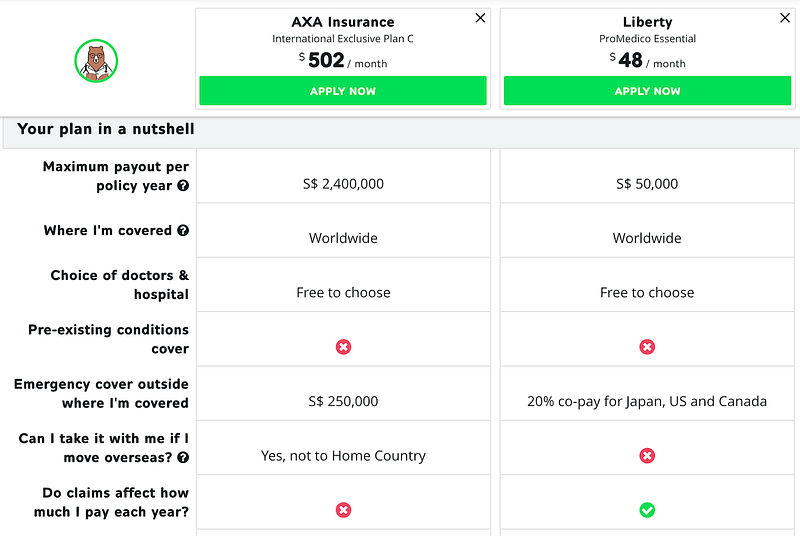Click Liberty's red cross for moving overseas
Screen dimensions: 800x536
tap(647, 456)
